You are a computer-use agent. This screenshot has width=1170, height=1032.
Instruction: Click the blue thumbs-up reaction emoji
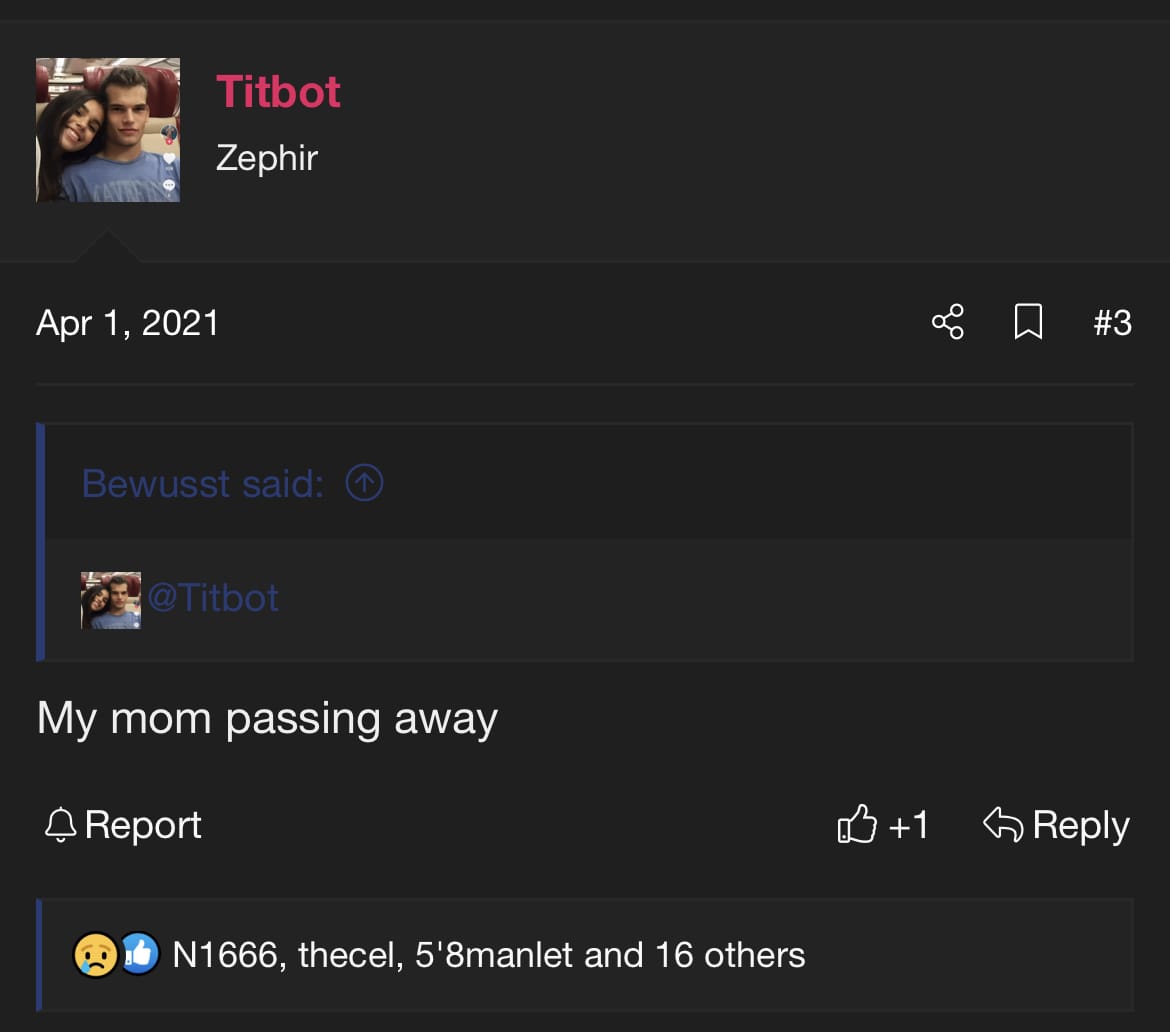pyautogui.click(x=140, y=955)
